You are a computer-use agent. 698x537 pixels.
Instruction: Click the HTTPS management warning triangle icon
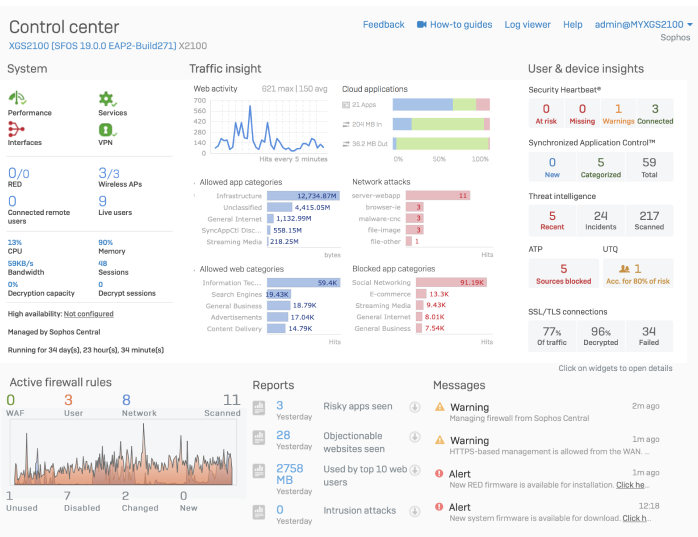click(440, 440)
